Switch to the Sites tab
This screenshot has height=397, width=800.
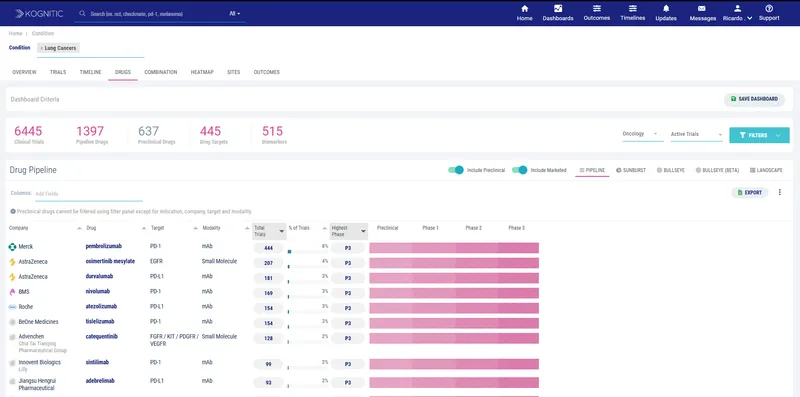point(233,72)
